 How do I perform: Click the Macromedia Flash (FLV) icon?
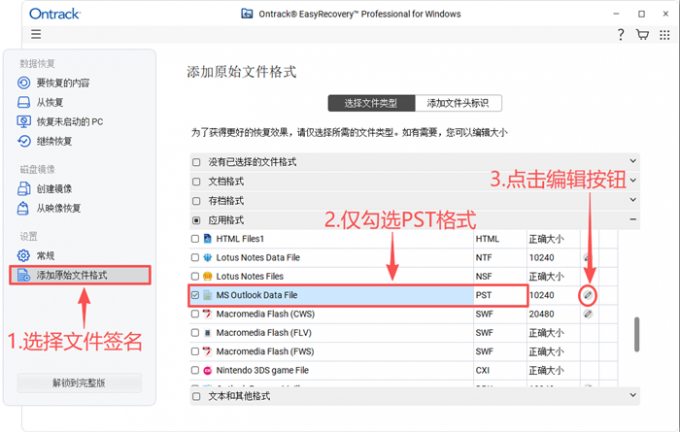[208, 333]
